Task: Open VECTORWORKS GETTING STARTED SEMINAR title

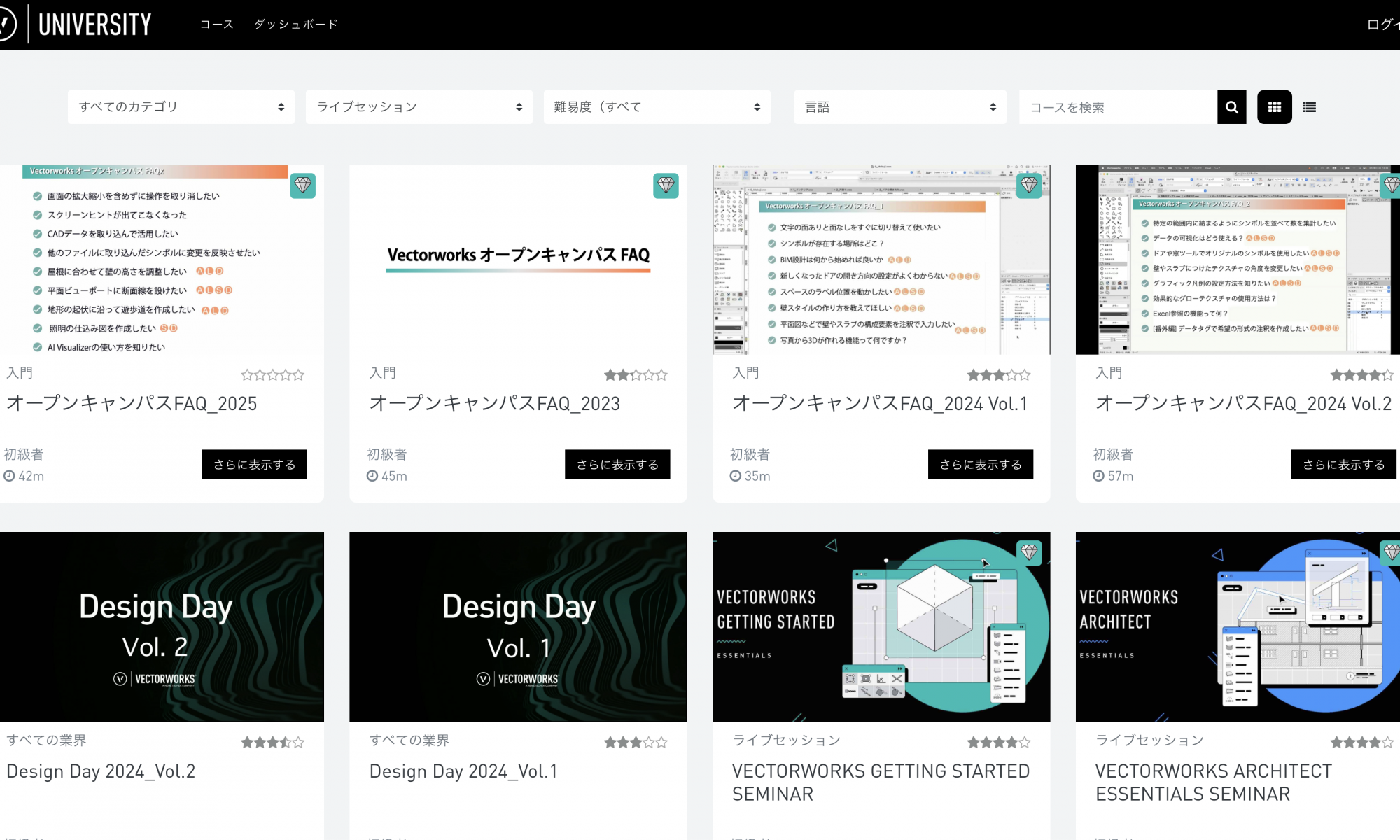Action: coord(881,783)
